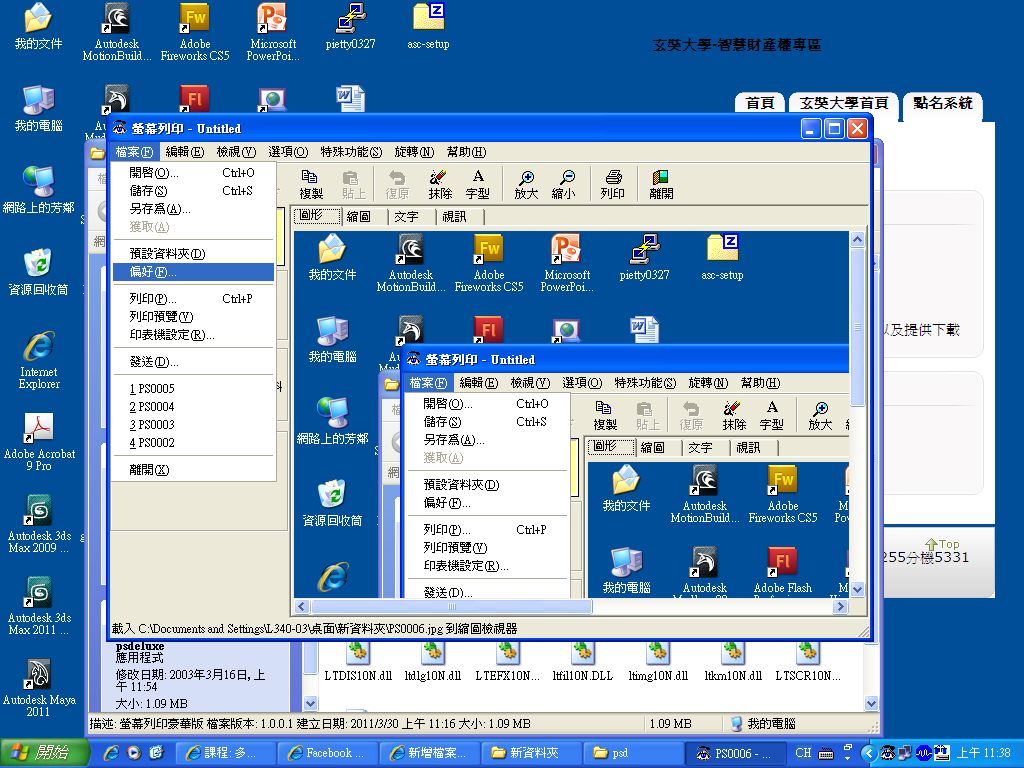
Task: Exit the app using the 離開 toolbar icon
Action: click(x=660, y=184)
